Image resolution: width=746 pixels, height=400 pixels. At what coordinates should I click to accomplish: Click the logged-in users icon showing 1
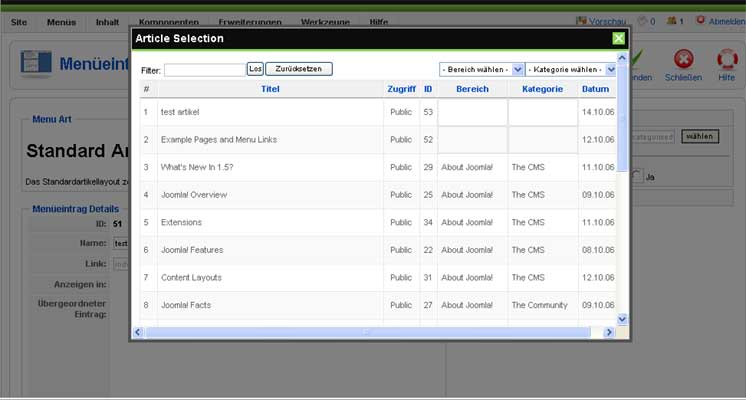(x=672, y=21)
